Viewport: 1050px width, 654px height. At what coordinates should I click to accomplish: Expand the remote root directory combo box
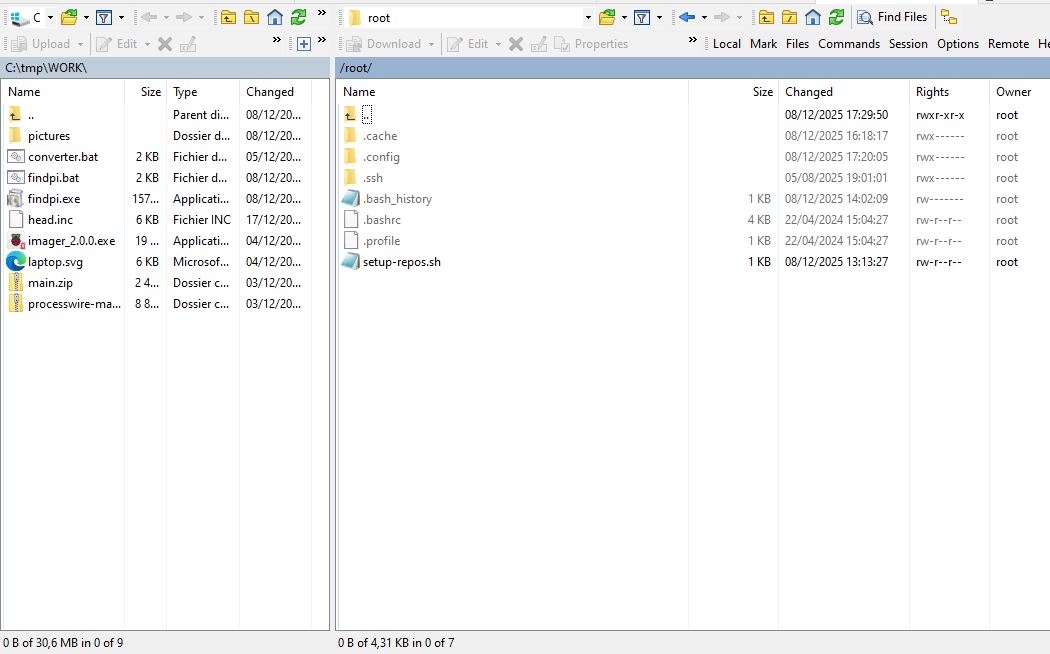pos(588,17)
